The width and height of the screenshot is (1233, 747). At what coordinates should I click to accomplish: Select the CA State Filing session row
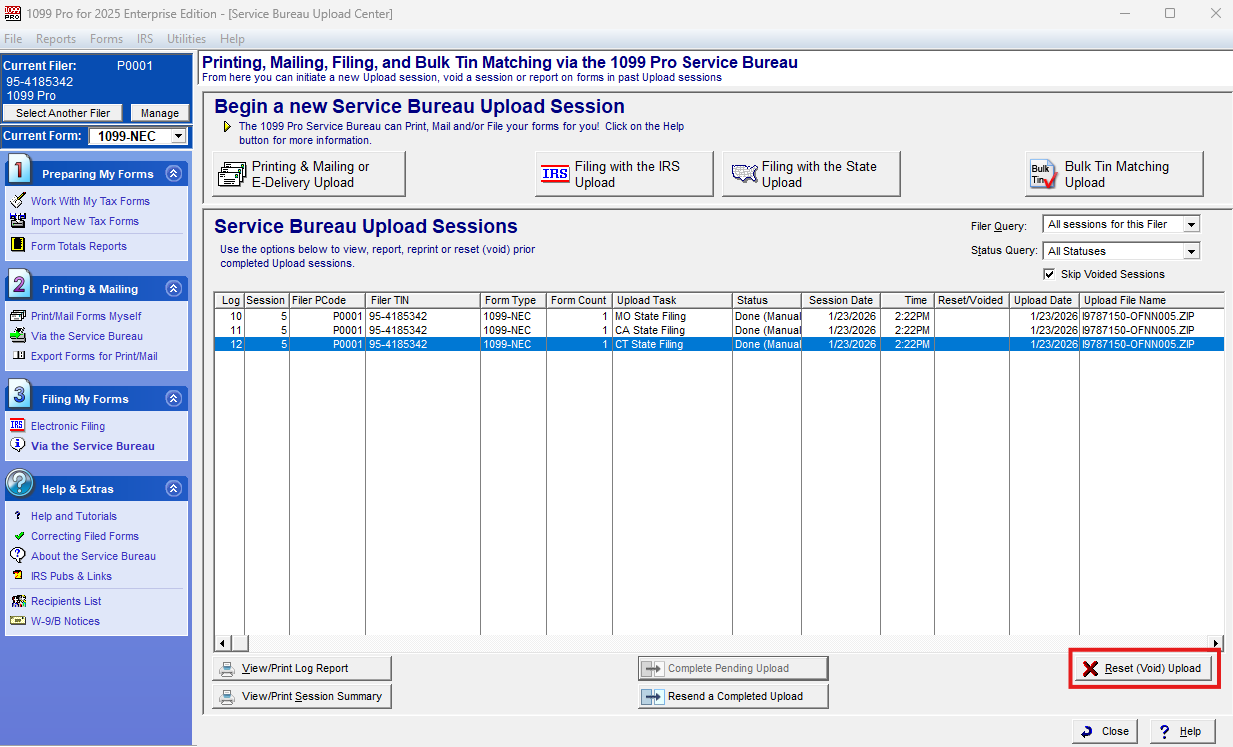coord(650,330)
